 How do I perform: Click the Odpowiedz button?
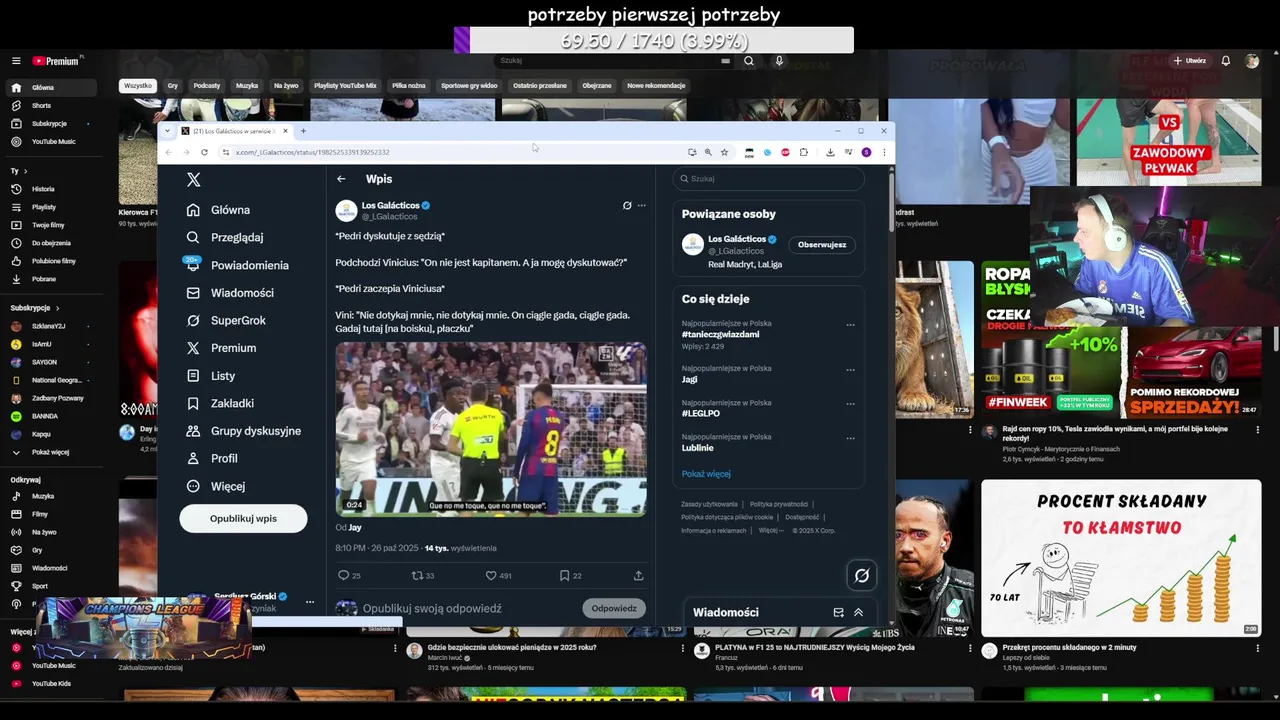[x=614, y=608]
